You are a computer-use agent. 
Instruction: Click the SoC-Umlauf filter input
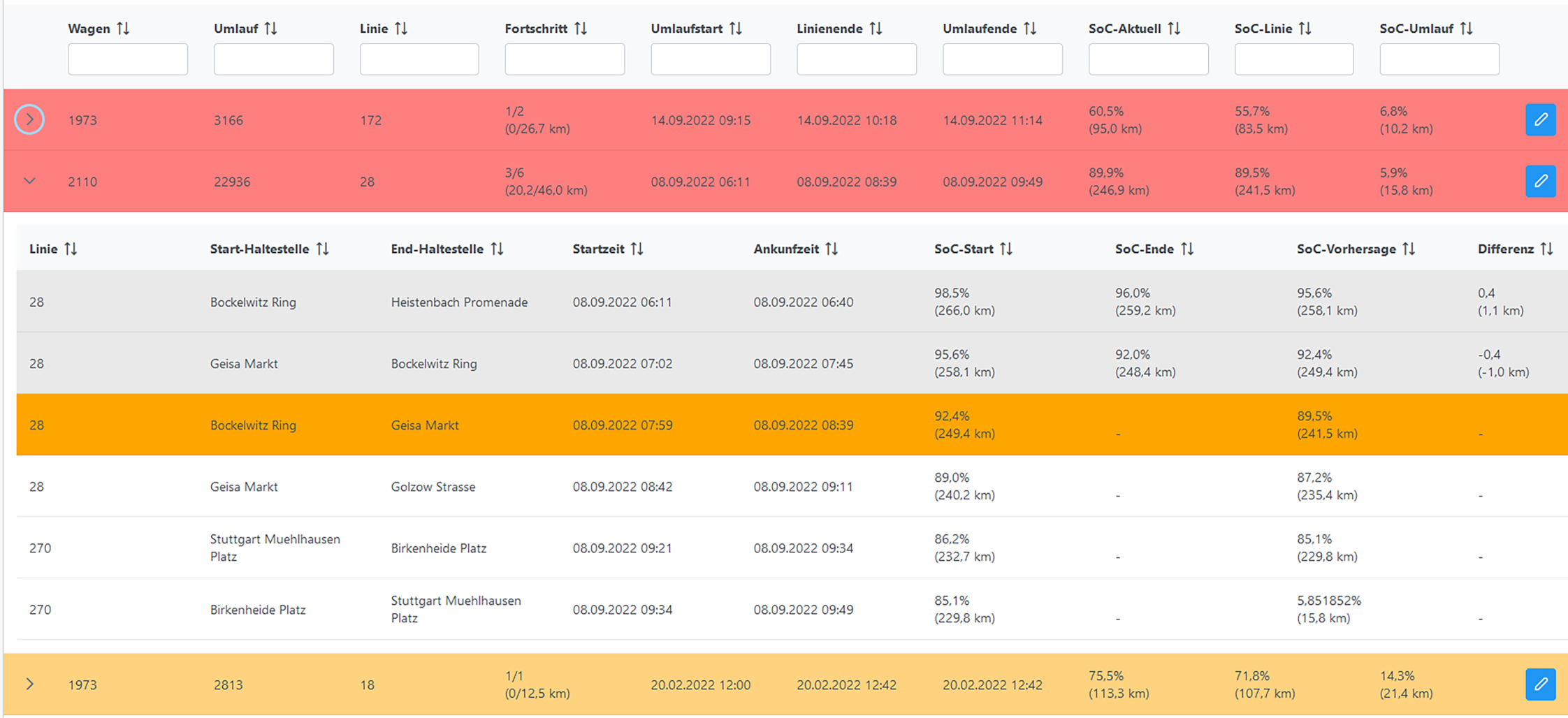click(x=1439, y=59)
